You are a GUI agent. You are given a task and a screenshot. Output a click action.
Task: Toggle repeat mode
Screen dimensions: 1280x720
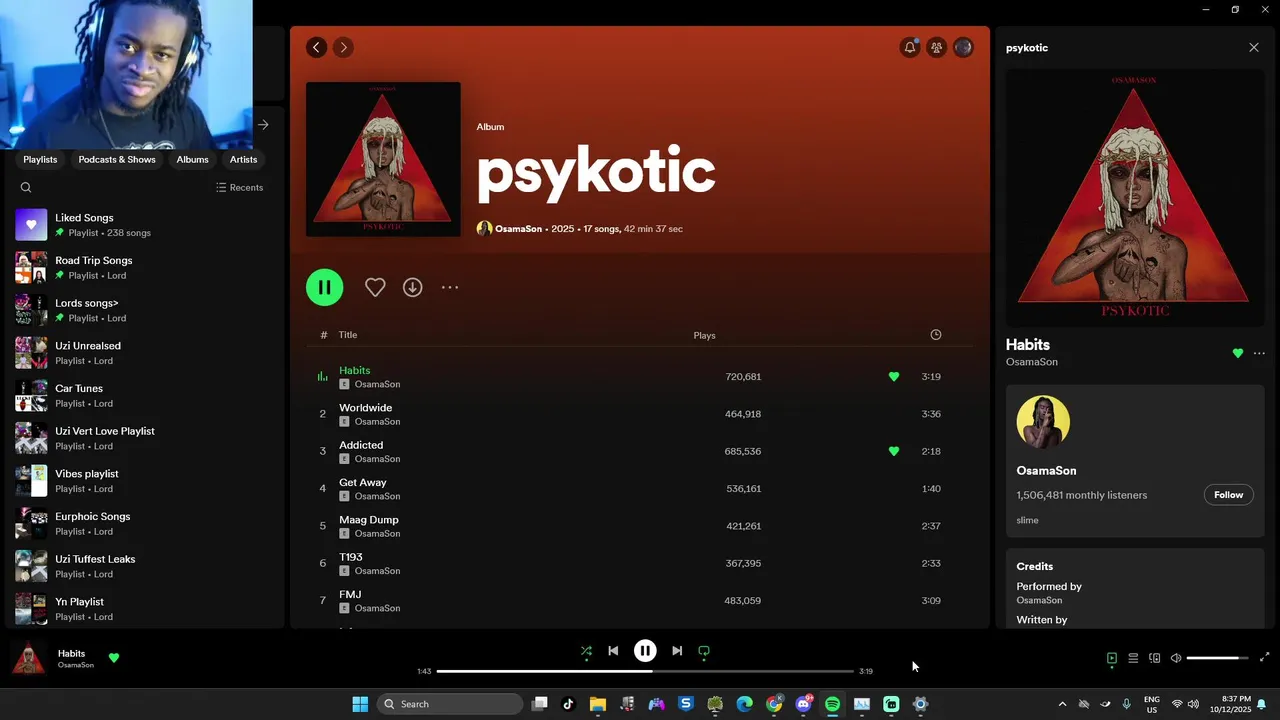point(704,651)
